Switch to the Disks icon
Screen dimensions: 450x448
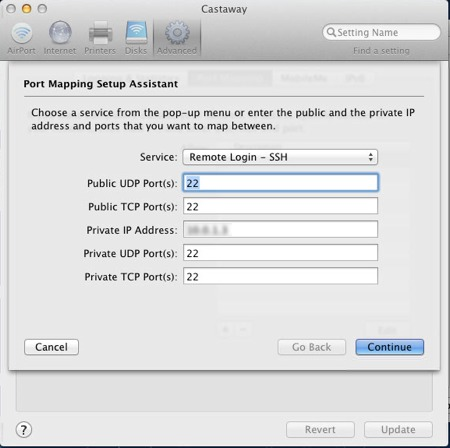(x=136, y=33)
